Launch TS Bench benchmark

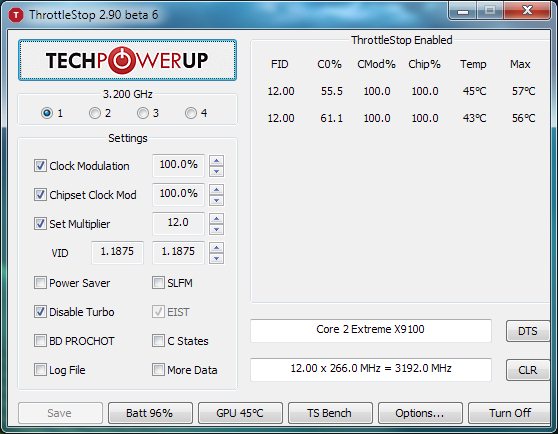pyautogui.click(x=330, y=413)
